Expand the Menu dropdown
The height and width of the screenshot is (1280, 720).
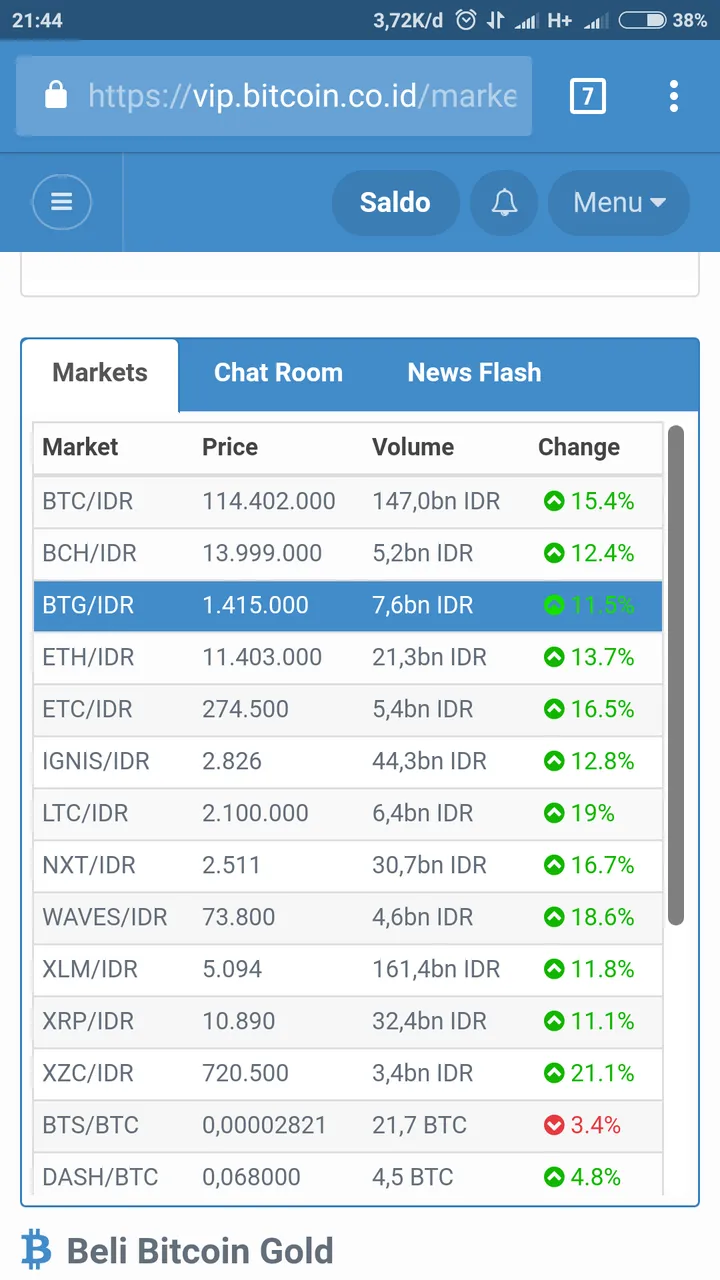619,202
